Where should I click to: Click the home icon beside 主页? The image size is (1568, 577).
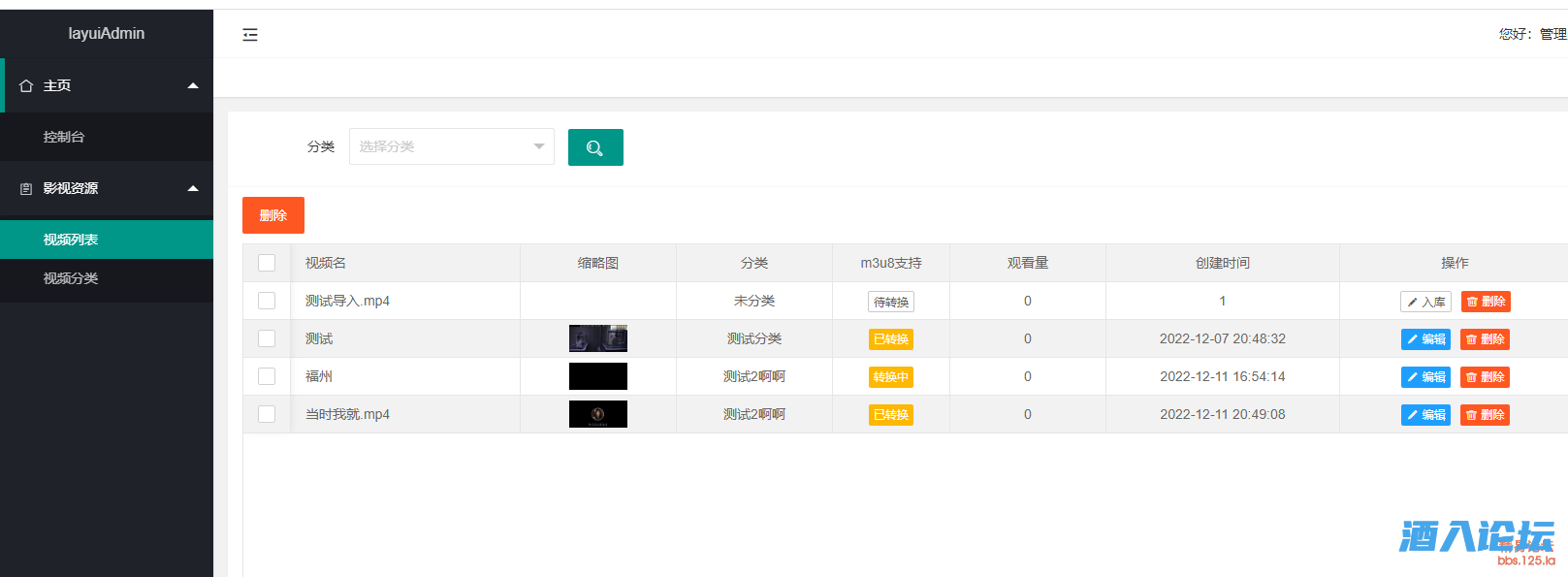coord(26,86)
